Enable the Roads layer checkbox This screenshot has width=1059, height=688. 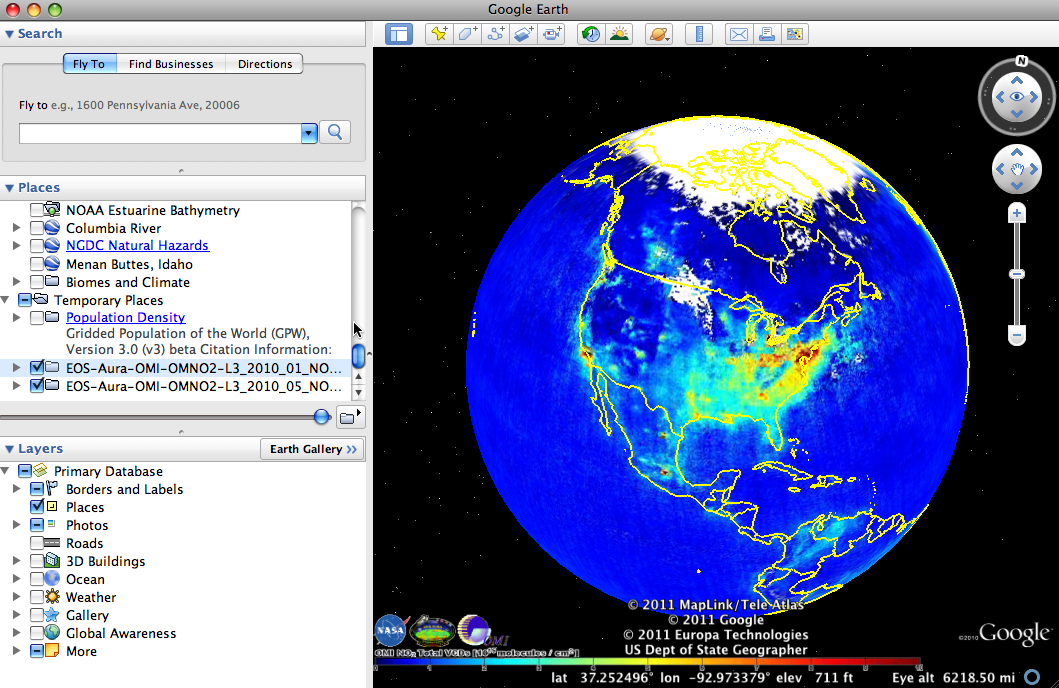[x=37, y=543]
